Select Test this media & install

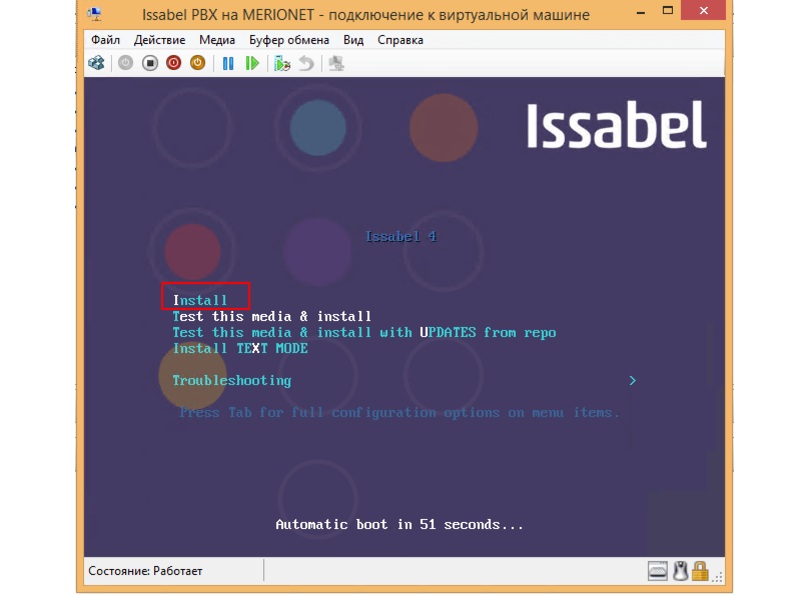click(272, 317)
